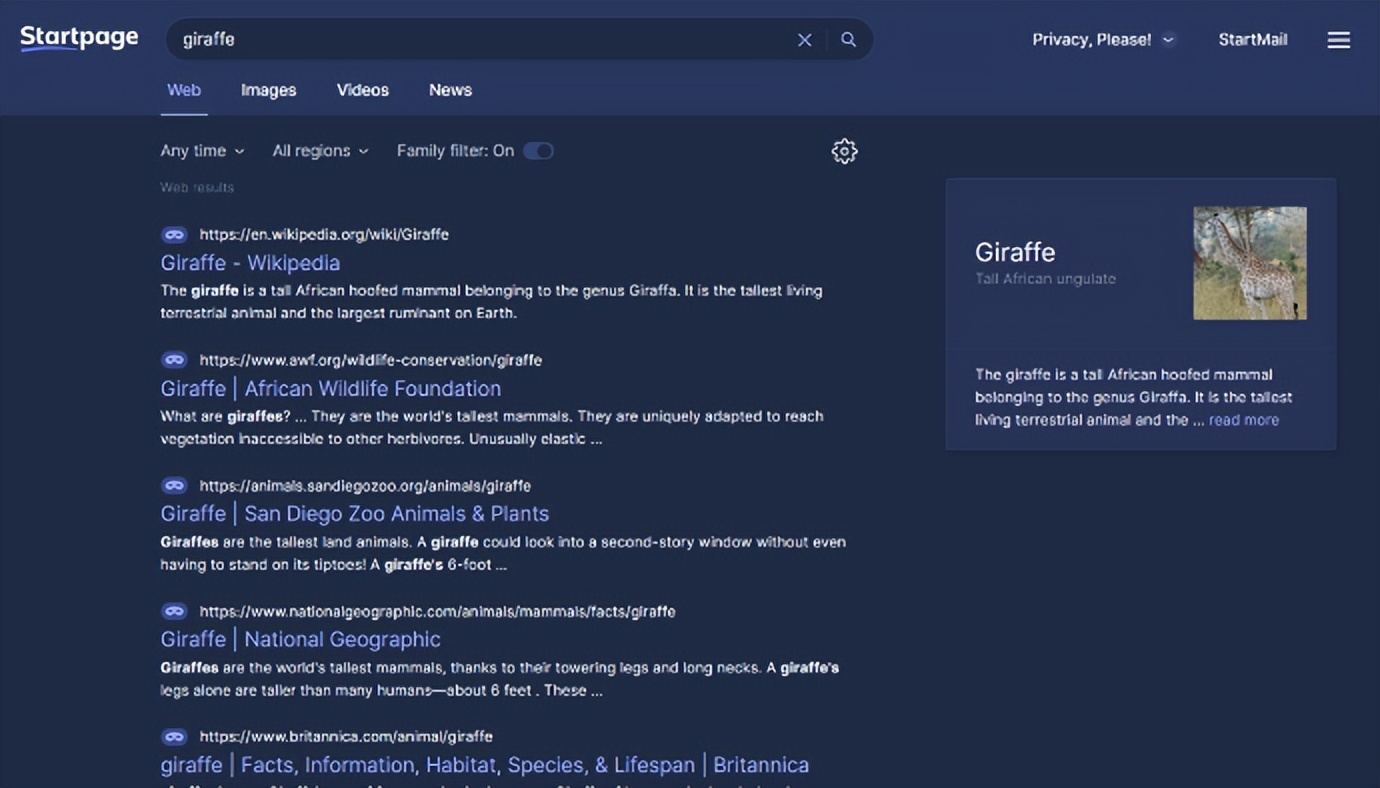Switch to the Images tab

click(x=268, y=90)
